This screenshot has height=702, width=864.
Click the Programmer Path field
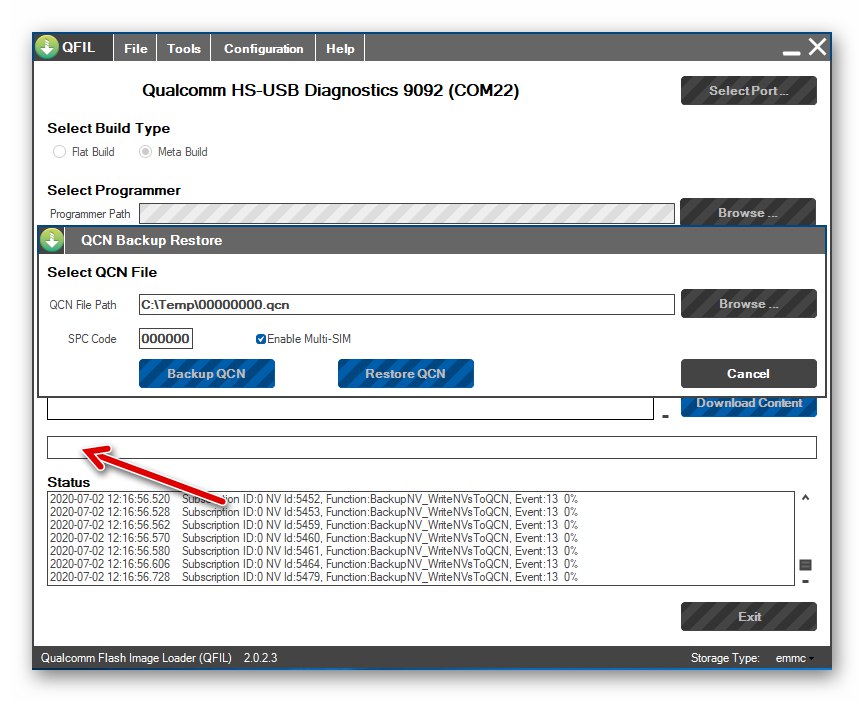(x=407, y=213)
